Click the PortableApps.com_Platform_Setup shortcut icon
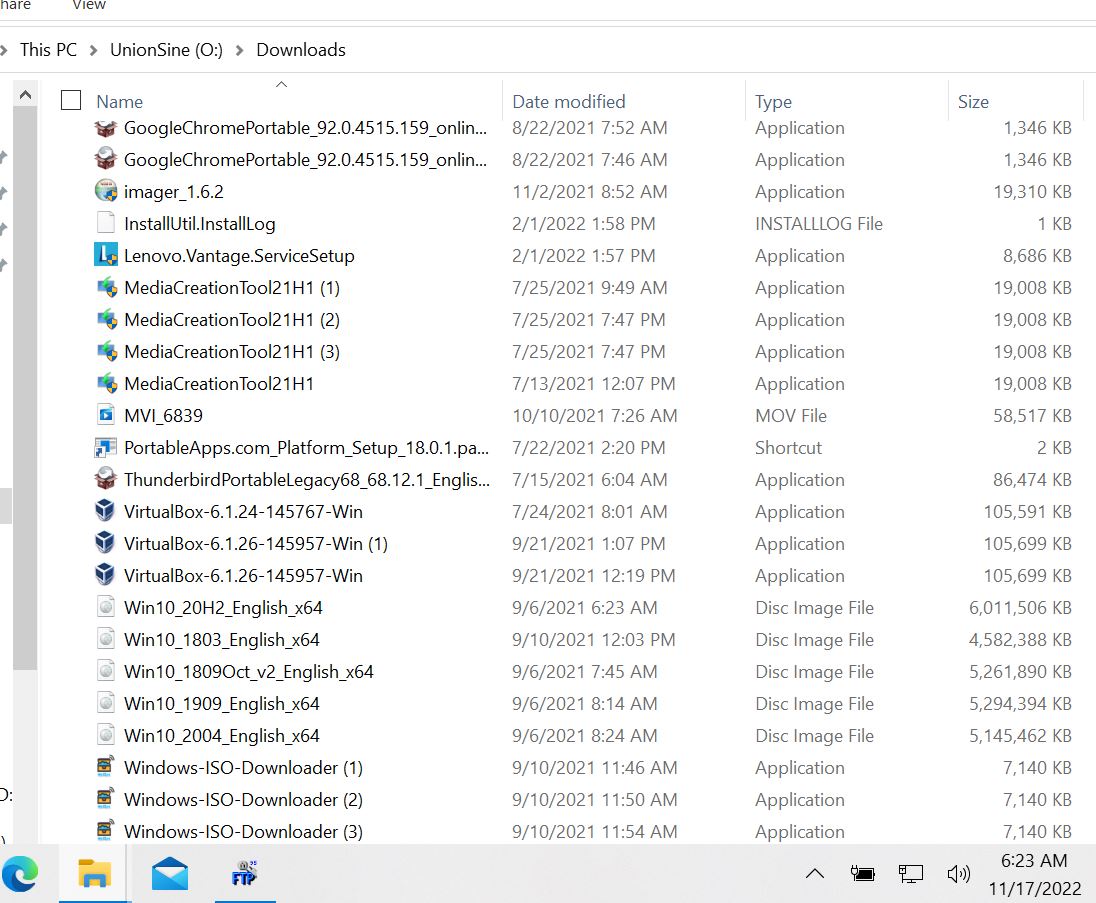This screenshot has width=1096, height=903. 106,447
